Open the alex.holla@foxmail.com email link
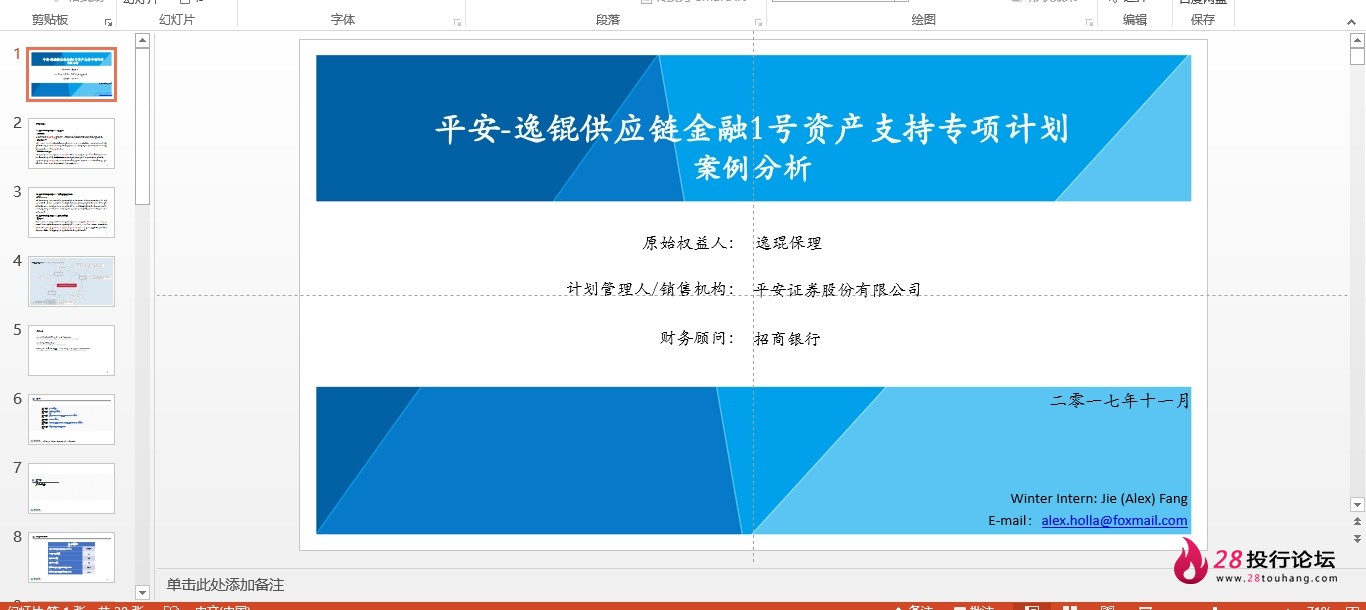The image size is (1366, 610). [1114, 521]
